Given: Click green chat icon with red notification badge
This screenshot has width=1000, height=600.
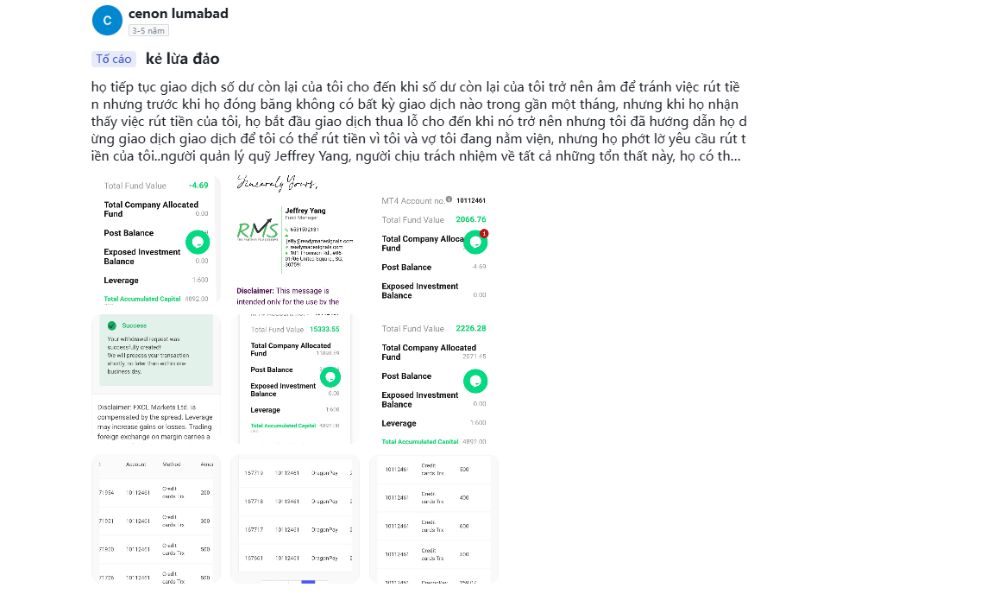Looking at the screenshot, I should 476,243.
